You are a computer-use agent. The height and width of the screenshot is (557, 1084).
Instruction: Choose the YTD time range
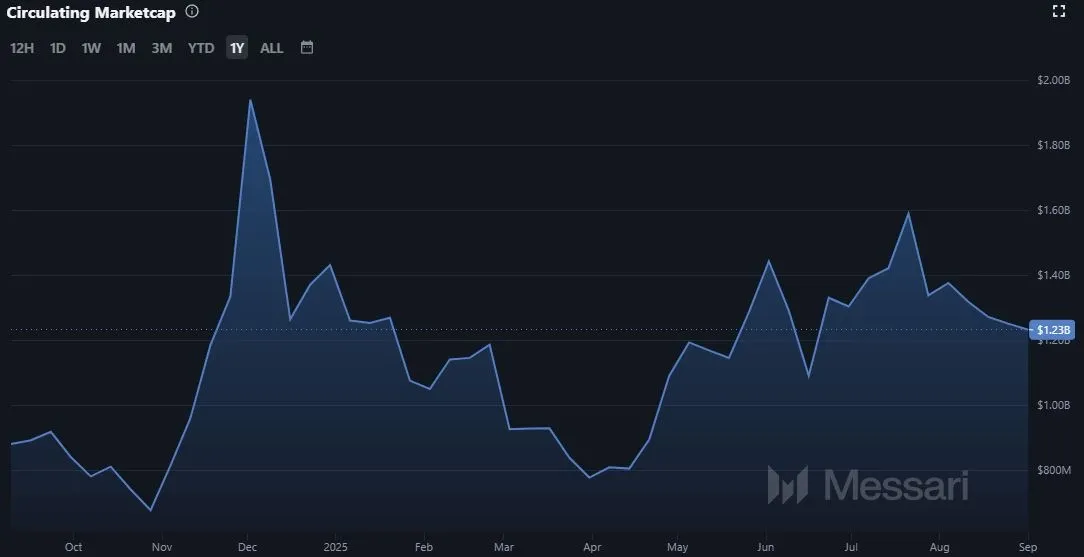(201, 48)
